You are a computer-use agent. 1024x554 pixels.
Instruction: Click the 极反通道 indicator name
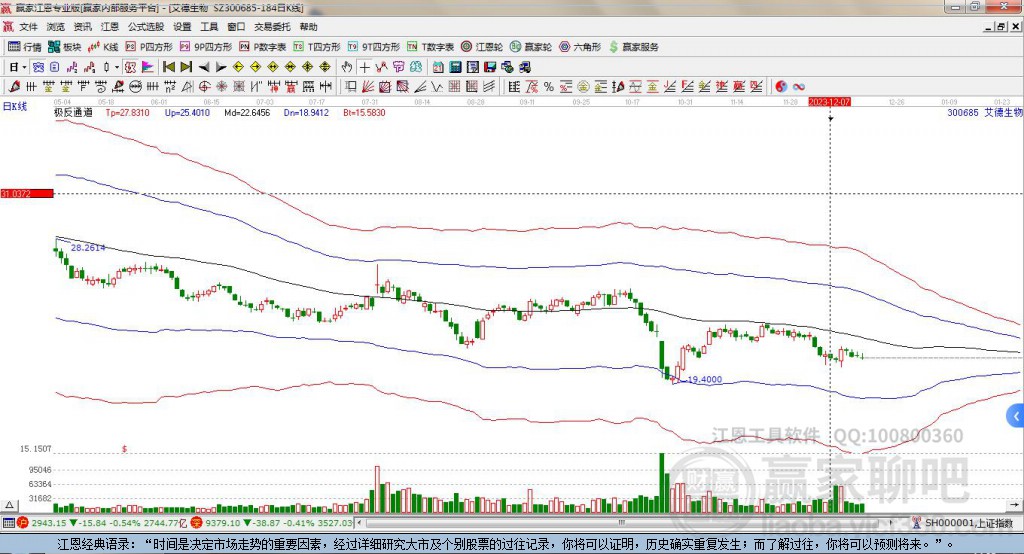pyautogui.click(x=73, y=112)
